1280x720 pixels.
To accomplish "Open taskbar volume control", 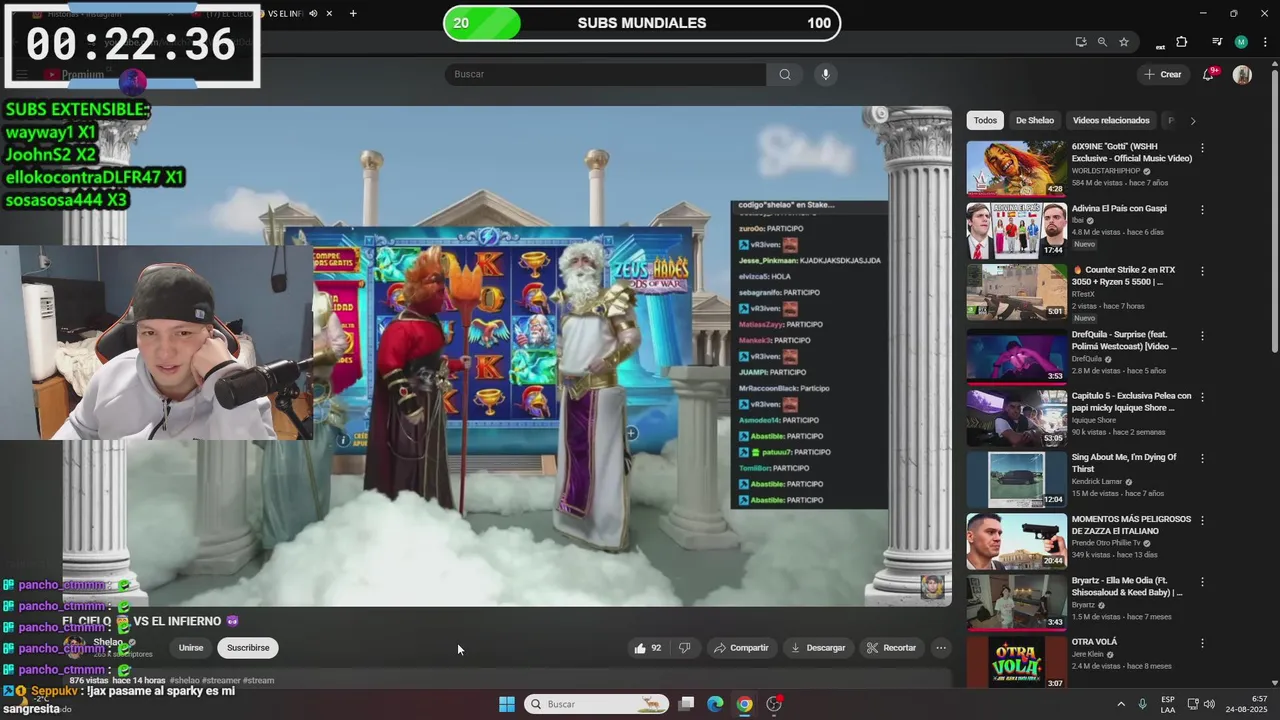I will pos(1209,704).
